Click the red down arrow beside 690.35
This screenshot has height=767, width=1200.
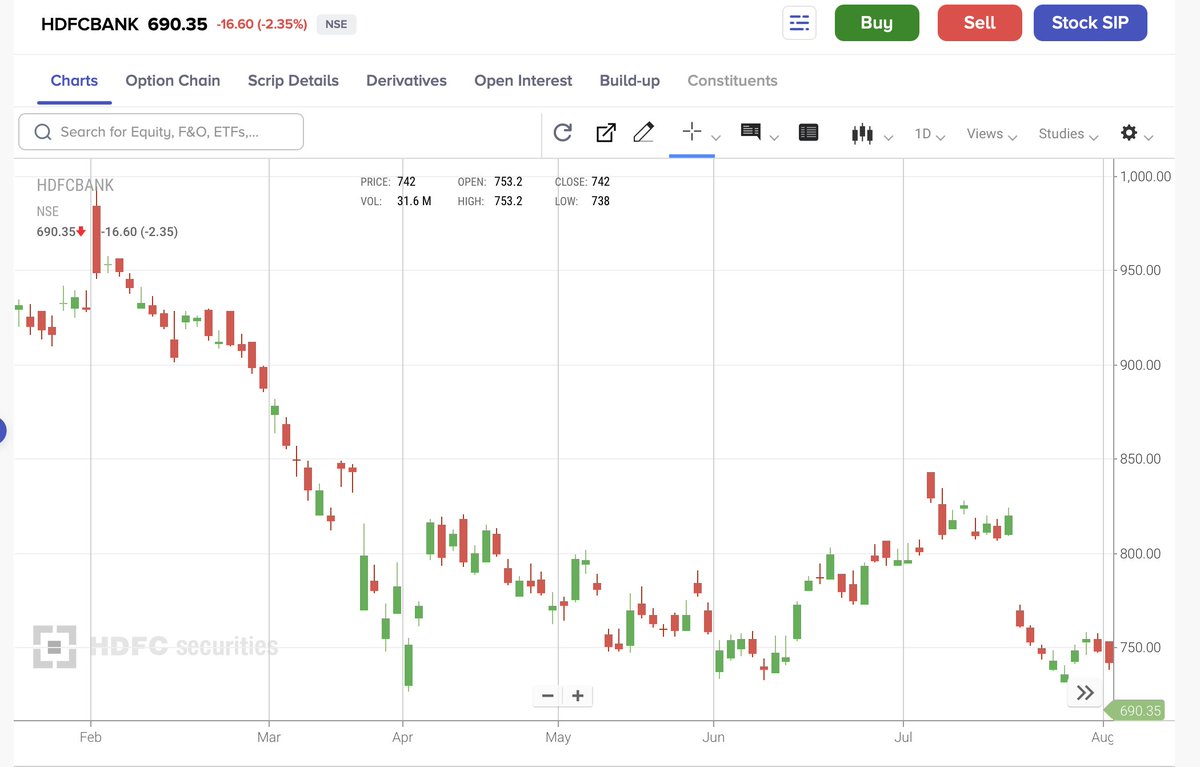coord(81,231)
